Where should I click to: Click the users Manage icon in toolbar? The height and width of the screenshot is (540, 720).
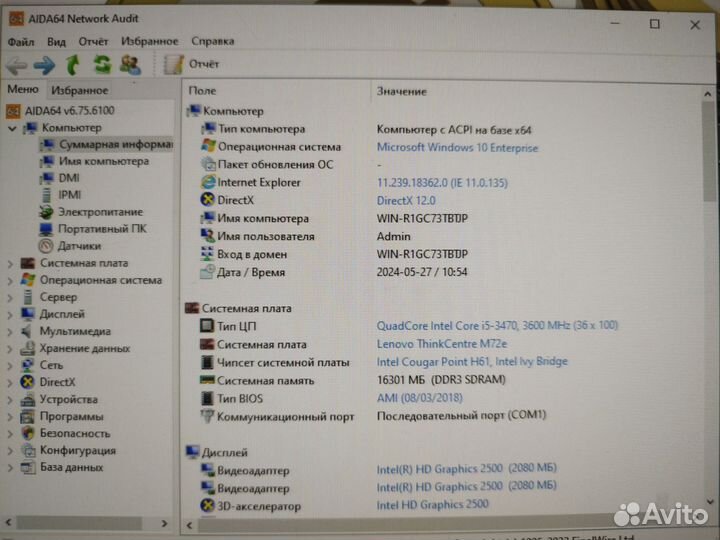(130, 64)
